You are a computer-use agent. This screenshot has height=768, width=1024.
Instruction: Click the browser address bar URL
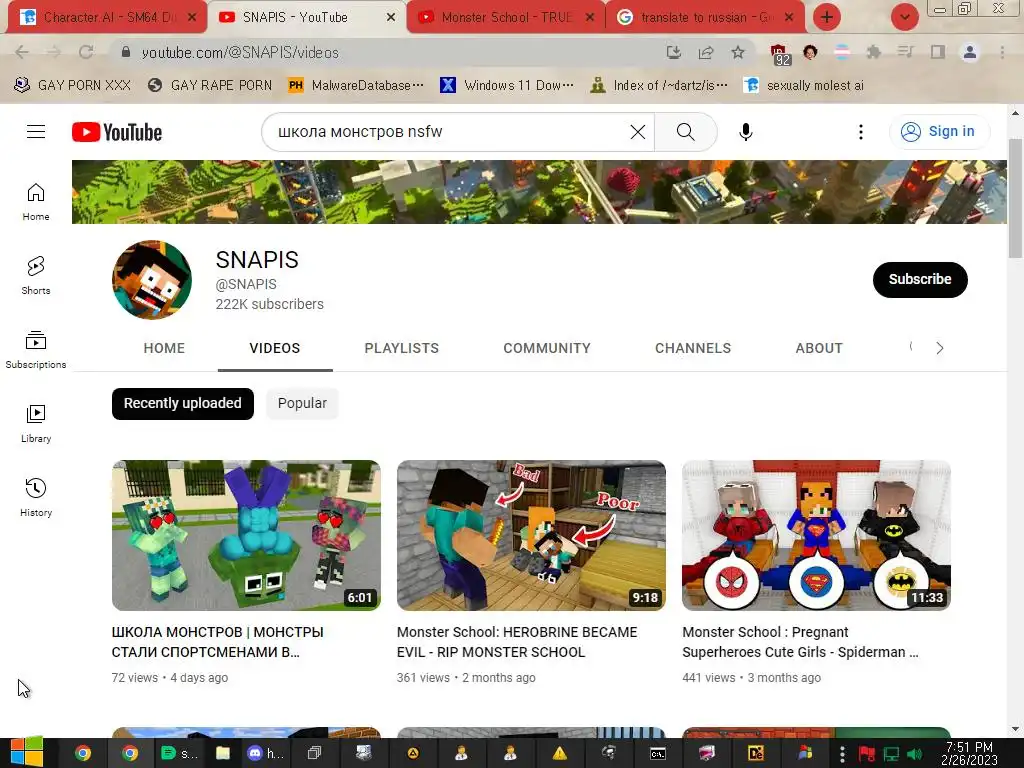(x=240, y=52)
